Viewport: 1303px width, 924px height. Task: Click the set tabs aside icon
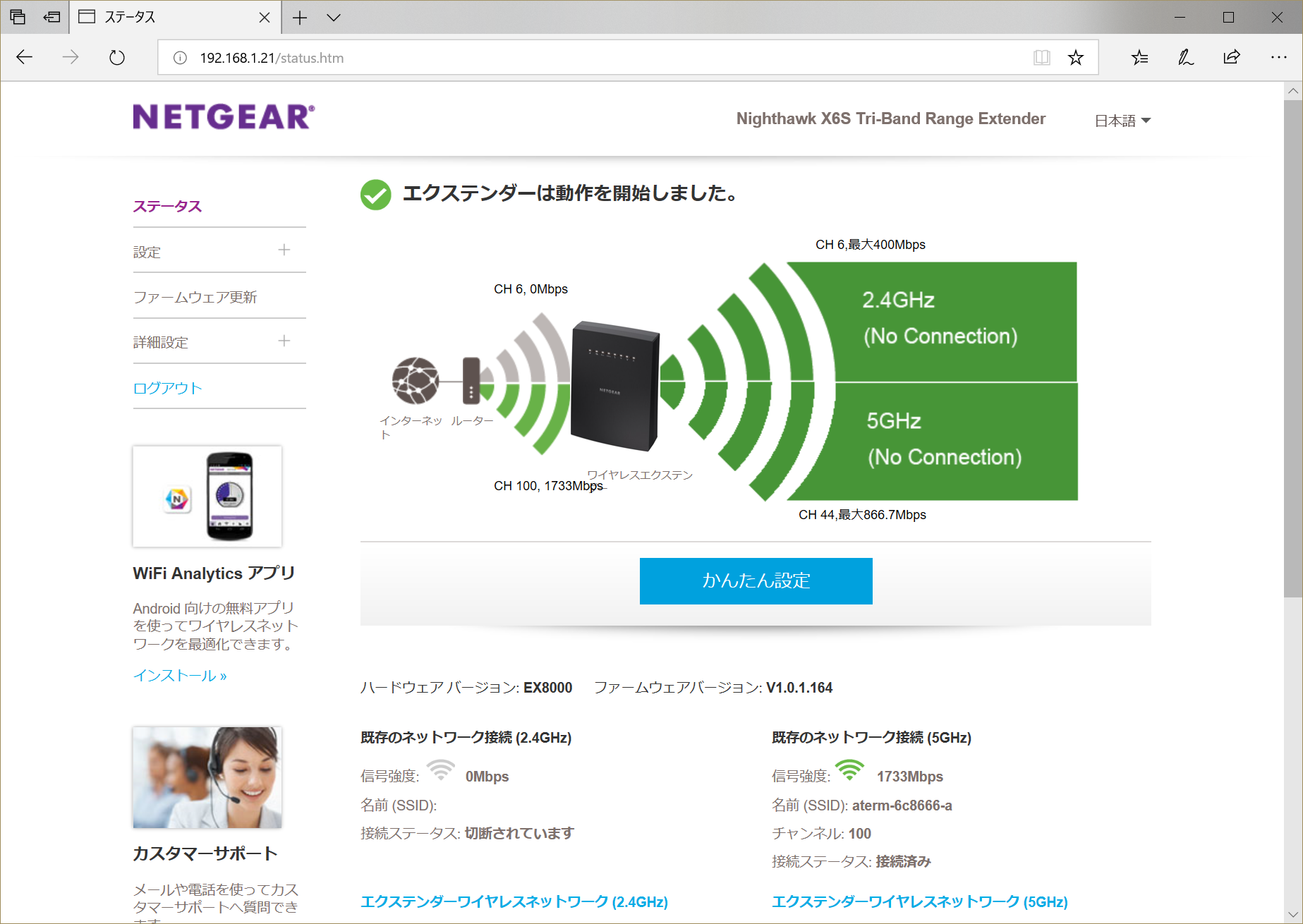click(51, 17)
